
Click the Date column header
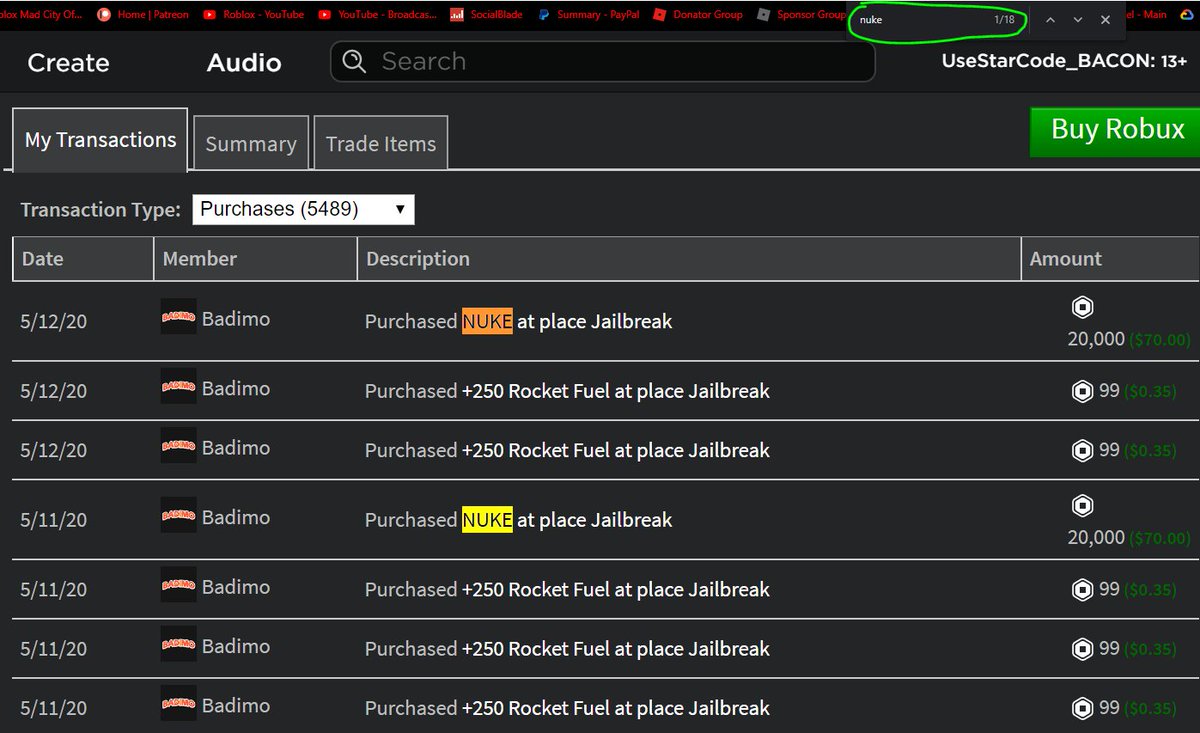[x=83, y=259]
